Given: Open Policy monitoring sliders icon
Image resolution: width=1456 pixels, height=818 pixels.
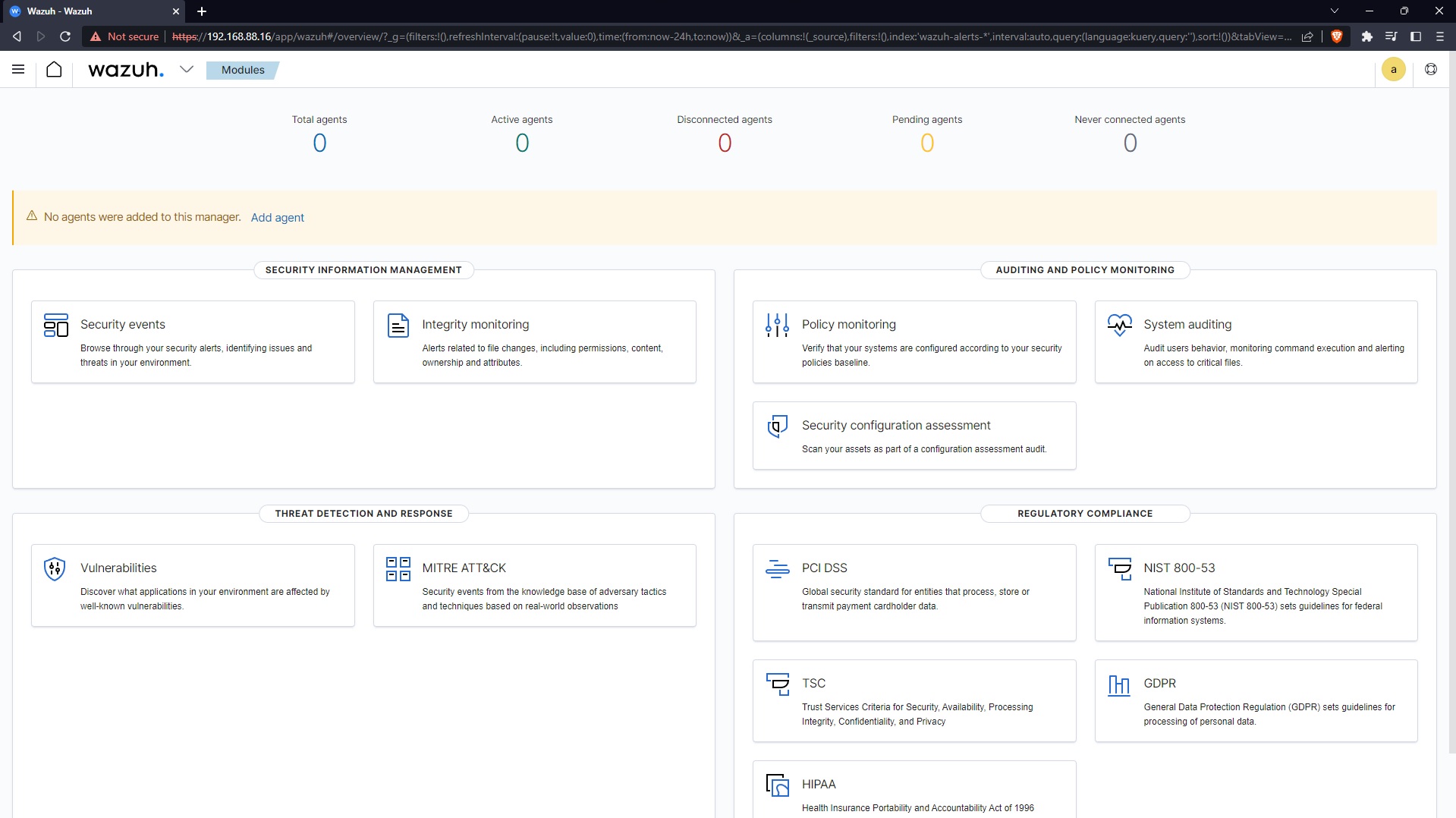Looking at the screenshot, I should click(x=777, y=325).
